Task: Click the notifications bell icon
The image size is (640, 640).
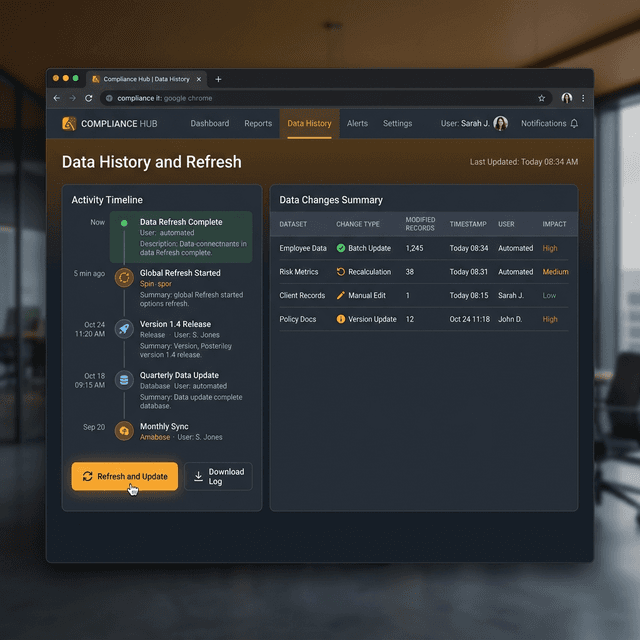Action: 574,124
